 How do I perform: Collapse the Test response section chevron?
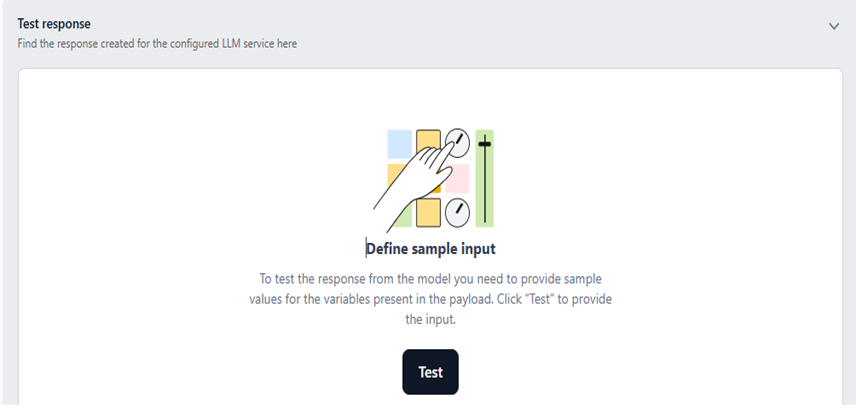coord(834,26)
